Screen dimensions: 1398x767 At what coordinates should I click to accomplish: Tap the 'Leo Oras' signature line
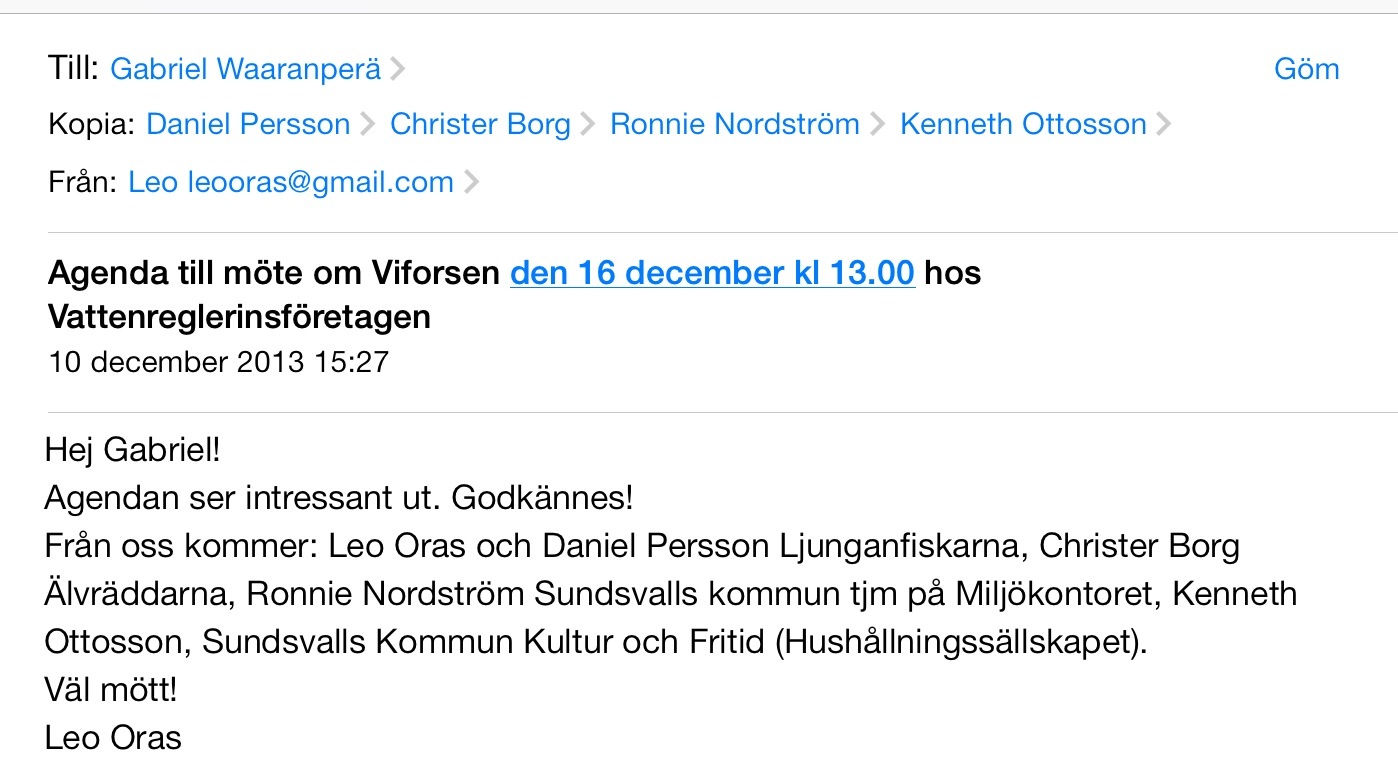coord(113,738)
